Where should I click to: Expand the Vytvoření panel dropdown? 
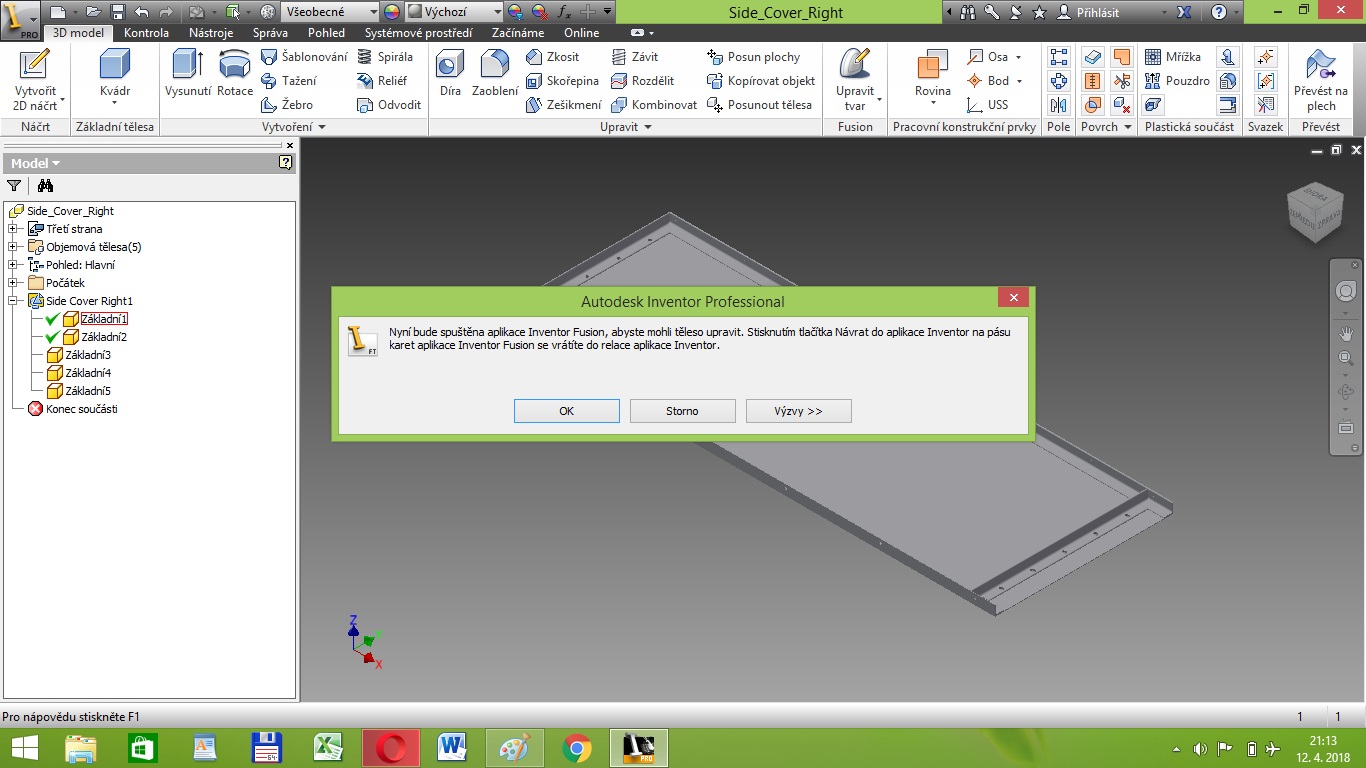pos(294,127)
